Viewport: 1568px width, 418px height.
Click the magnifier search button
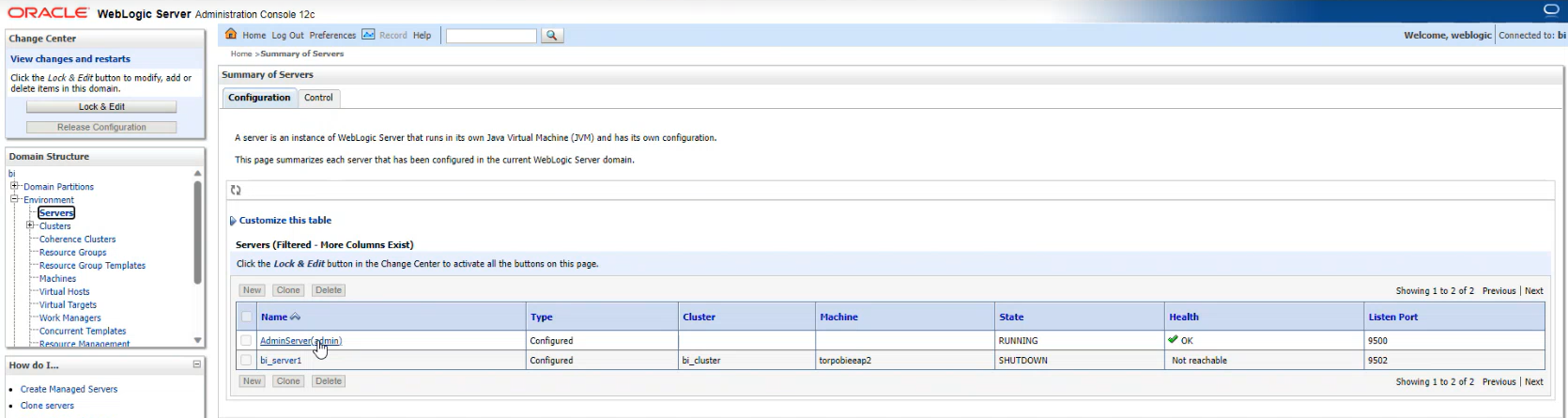click(x=552, y=36)
